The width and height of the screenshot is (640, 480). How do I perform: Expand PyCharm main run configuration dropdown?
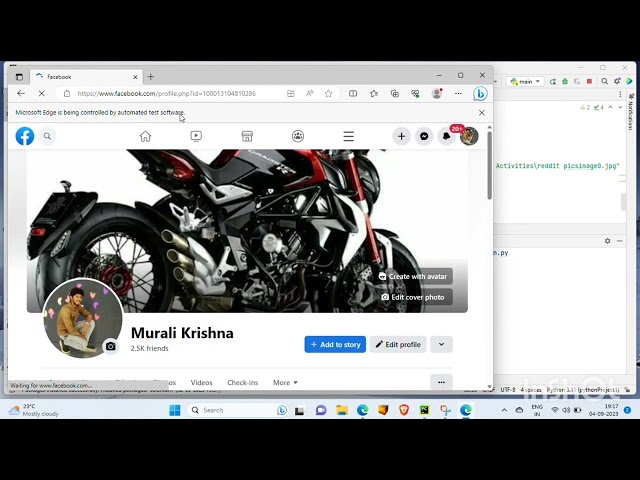[x=525, y=82]
